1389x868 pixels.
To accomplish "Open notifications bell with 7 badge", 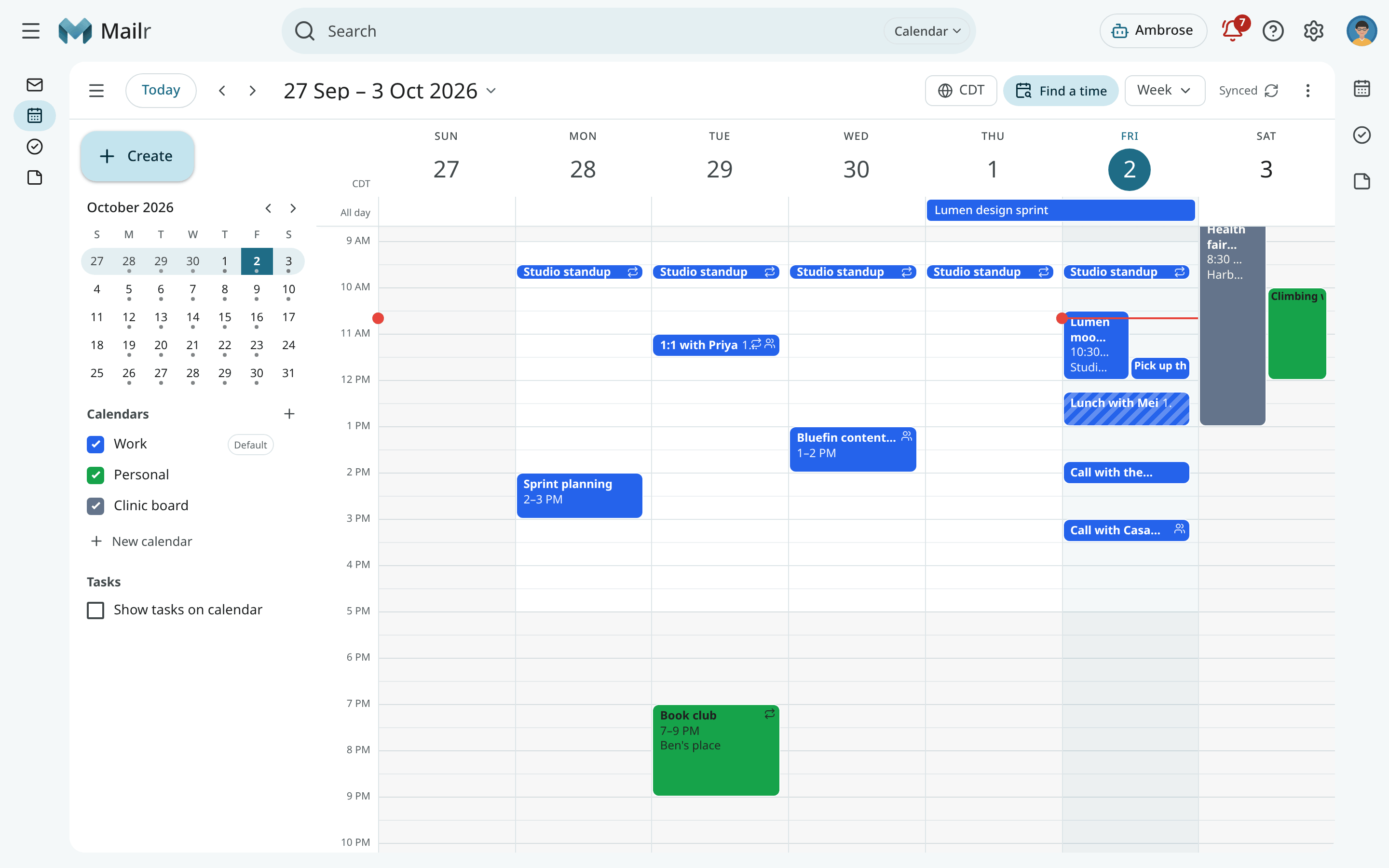I will click(1233, 30).
